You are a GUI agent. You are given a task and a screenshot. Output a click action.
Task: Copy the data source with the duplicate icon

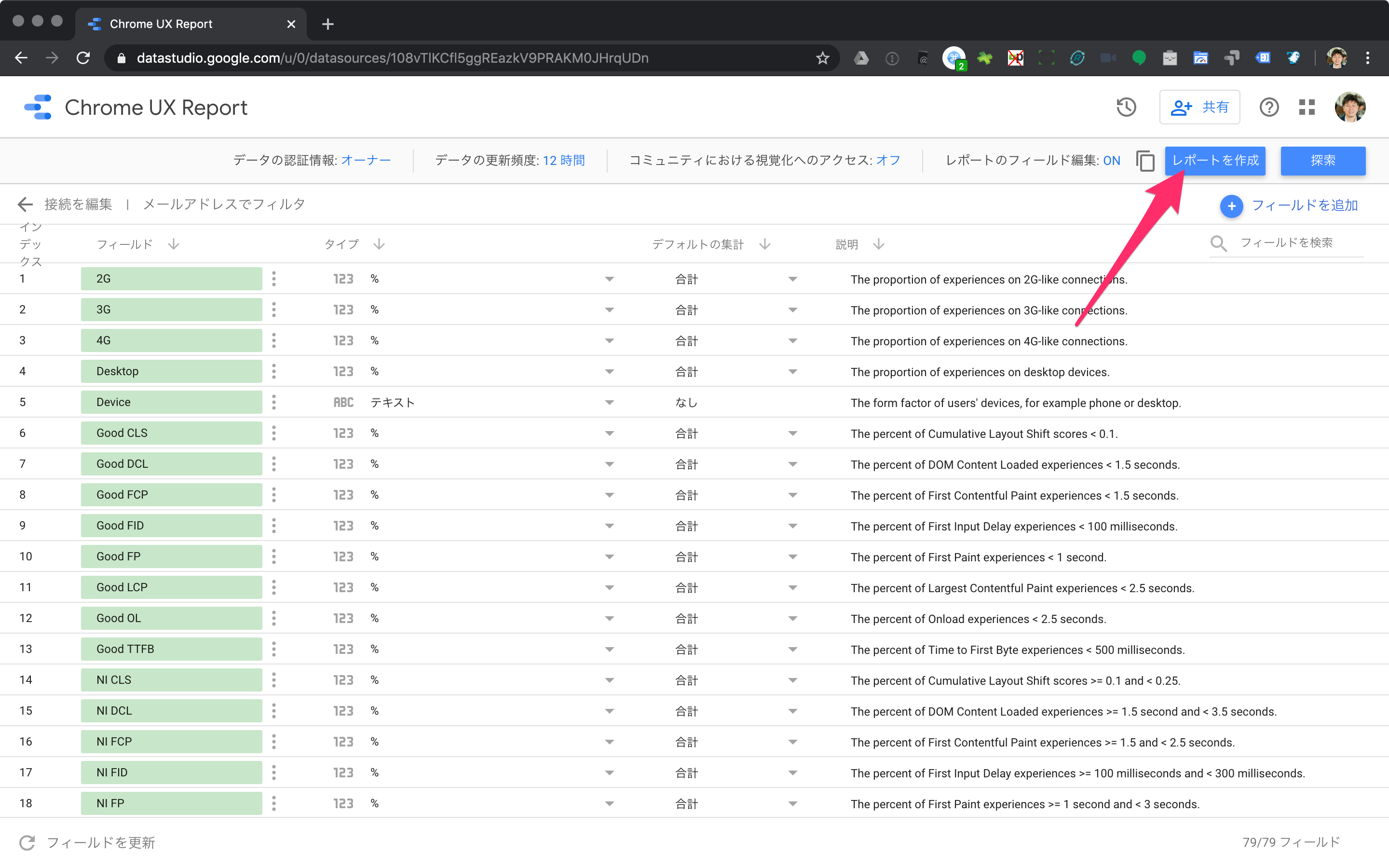[1145, 161]
